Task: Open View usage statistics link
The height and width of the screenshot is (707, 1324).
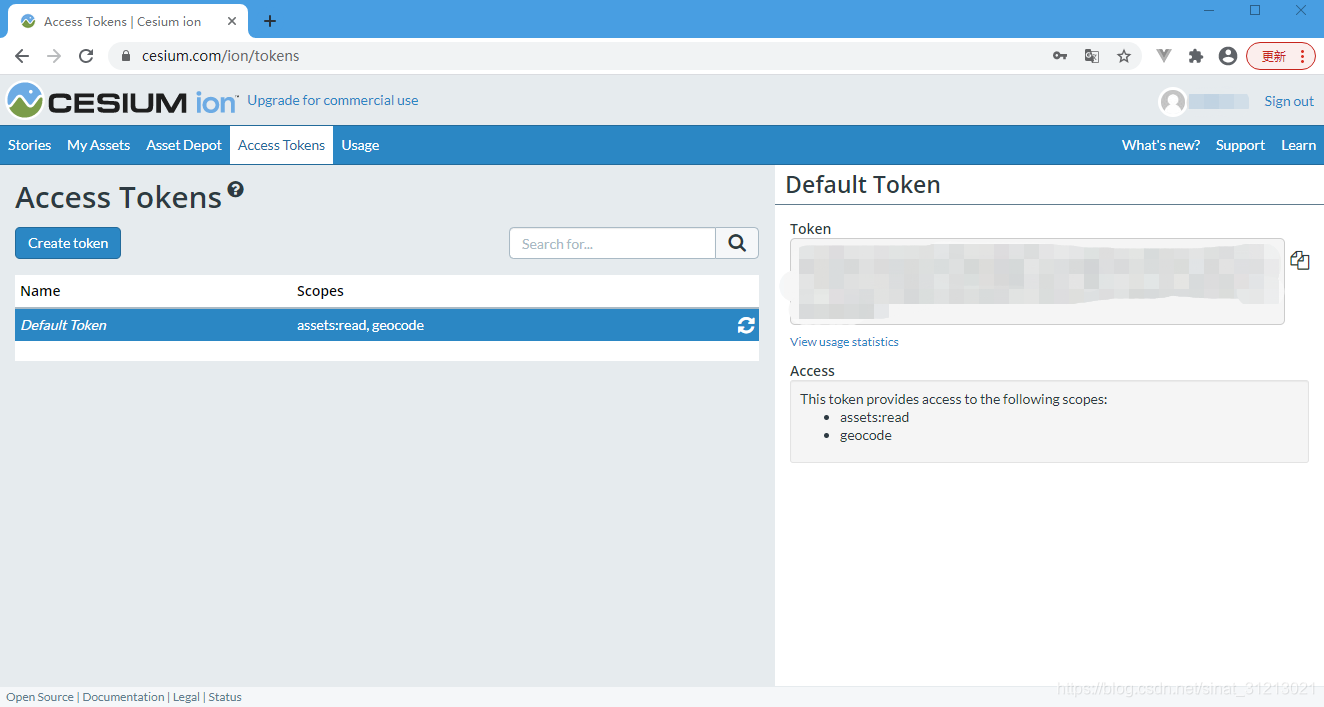Action: [x=844, y=342]
